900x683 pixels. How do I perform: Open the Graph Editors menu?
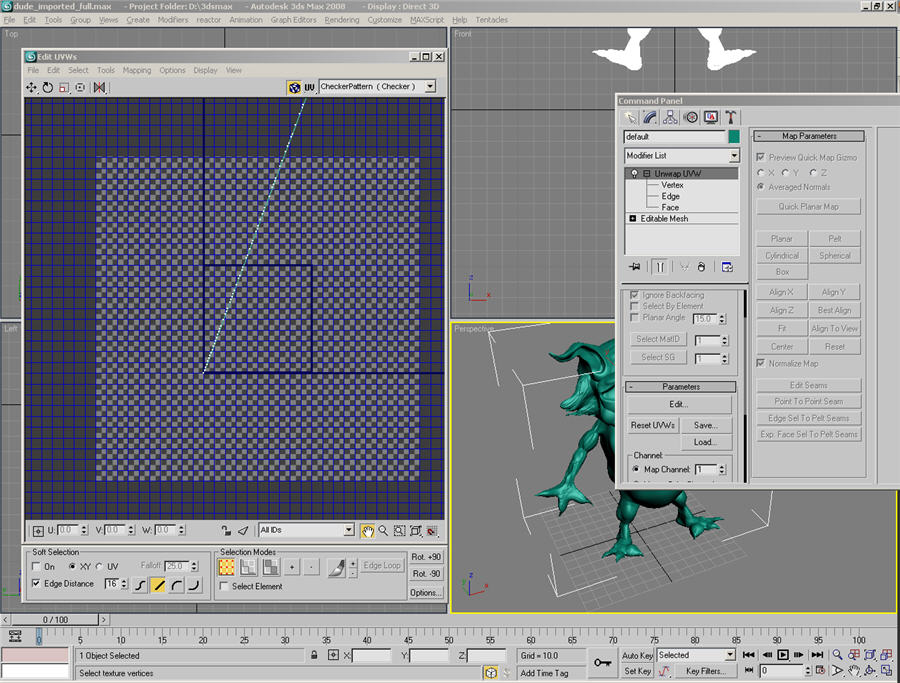tap(293, 20)
